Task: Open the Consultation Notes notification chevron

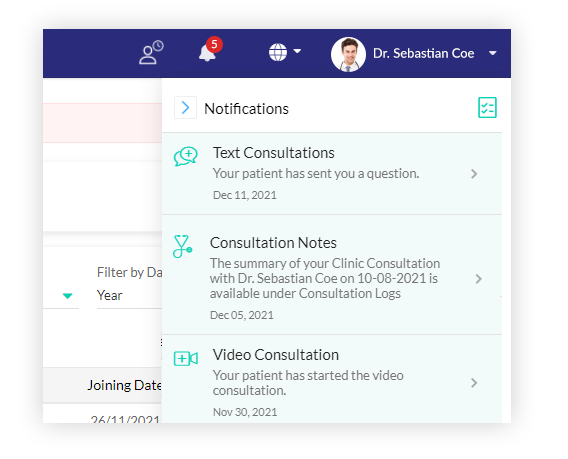Action: click(x=479, y=279)
